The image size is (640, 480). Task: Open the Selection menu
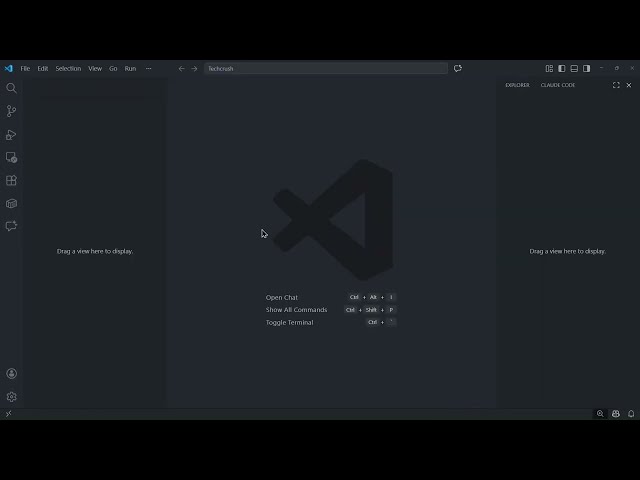tap(68, 69)
